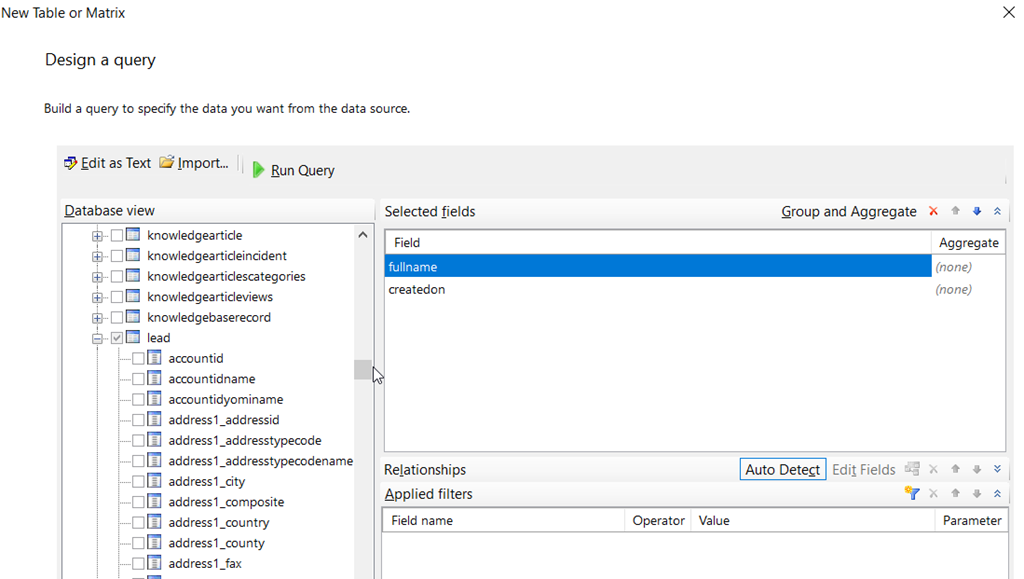Click the Operator column header
The width and height of the screenshot is (1024, 579).
658,520
